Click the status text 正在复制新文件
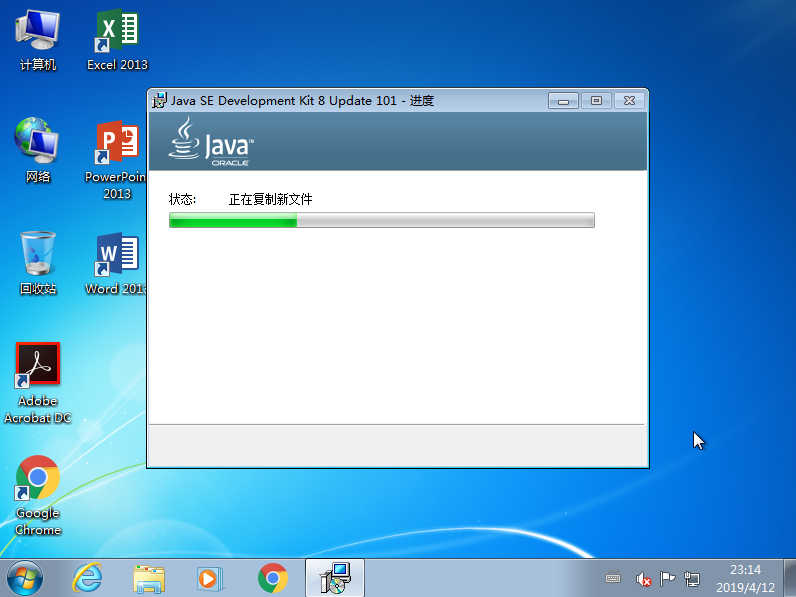This screenshot has width=796, height=597. 271,199
